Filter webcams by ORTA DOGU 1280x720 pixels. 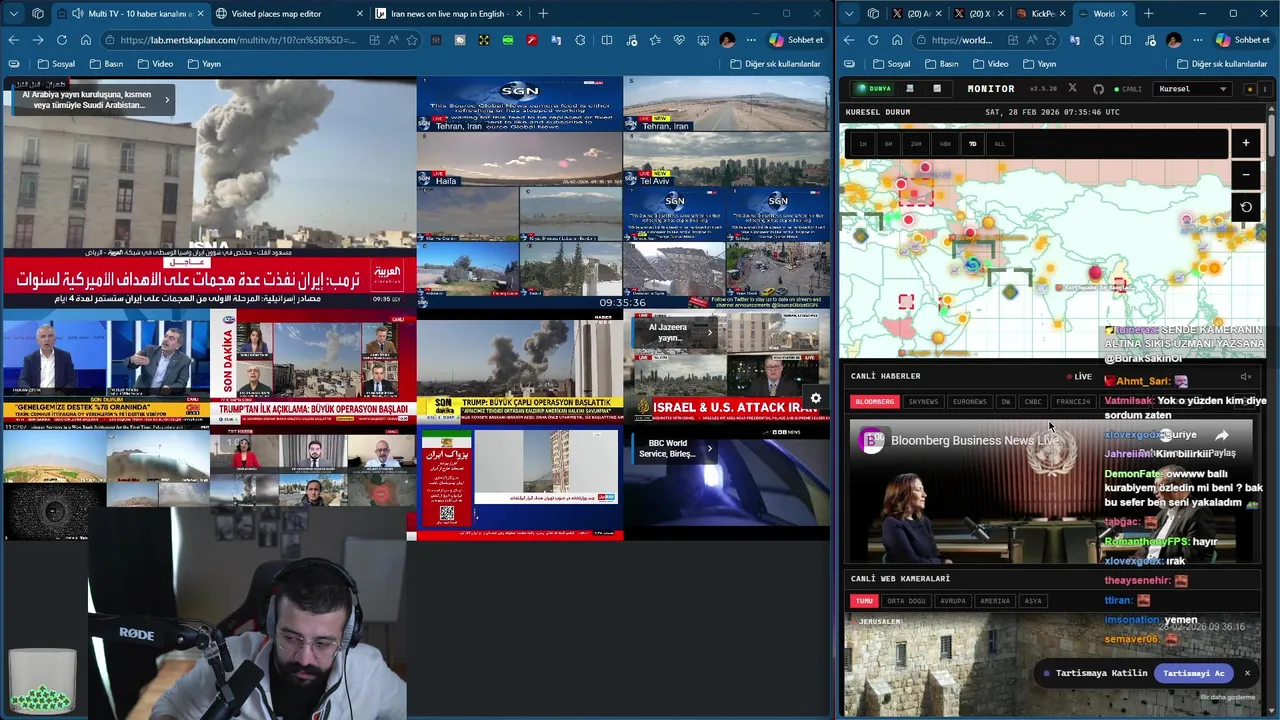[906, 601]
